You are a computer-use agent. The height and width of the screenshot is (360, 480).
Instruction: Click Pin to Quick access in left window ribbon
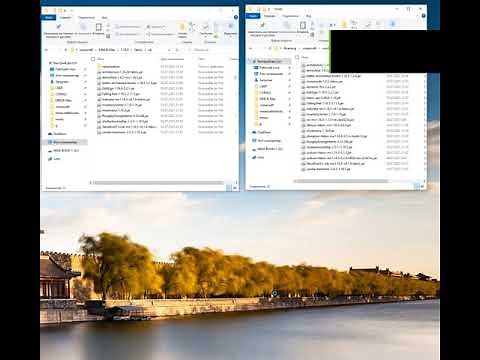(59, 29)
